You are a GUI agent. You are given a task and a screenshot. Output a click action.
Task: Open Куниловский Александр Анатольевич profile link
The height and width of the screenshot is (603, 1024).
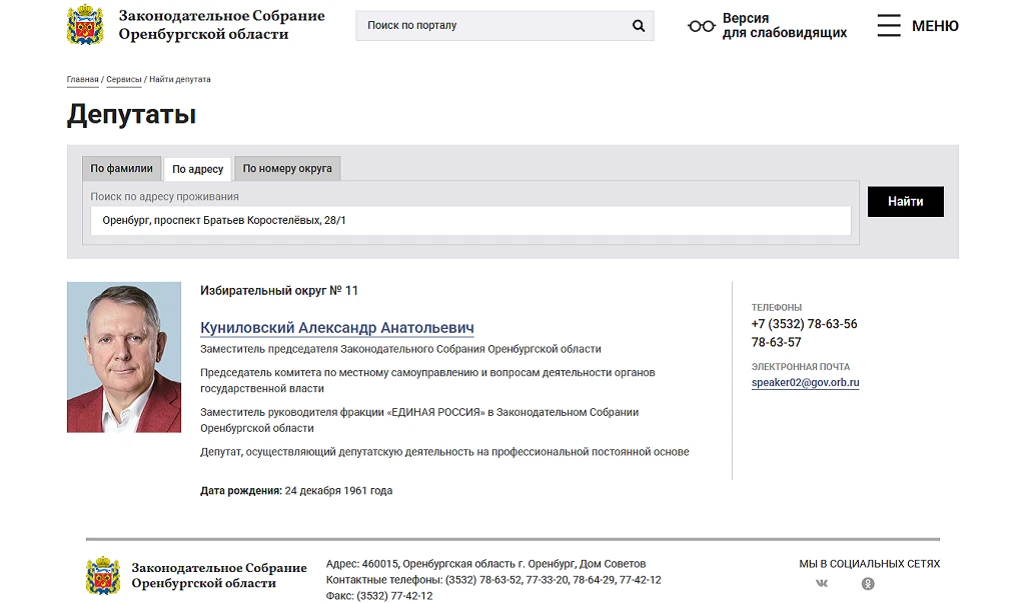pos(337,327)
